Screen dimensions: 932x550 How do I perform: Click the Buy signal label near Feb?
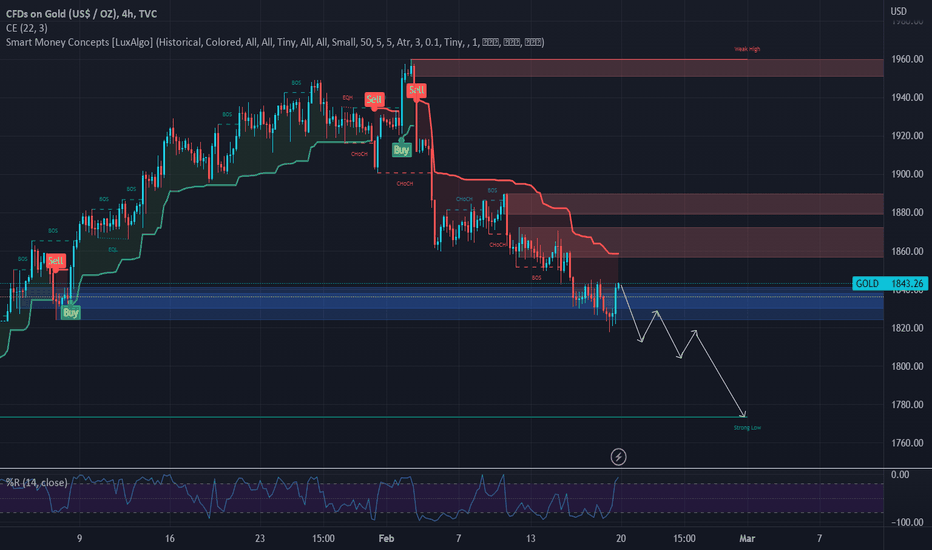pos(401,150)
